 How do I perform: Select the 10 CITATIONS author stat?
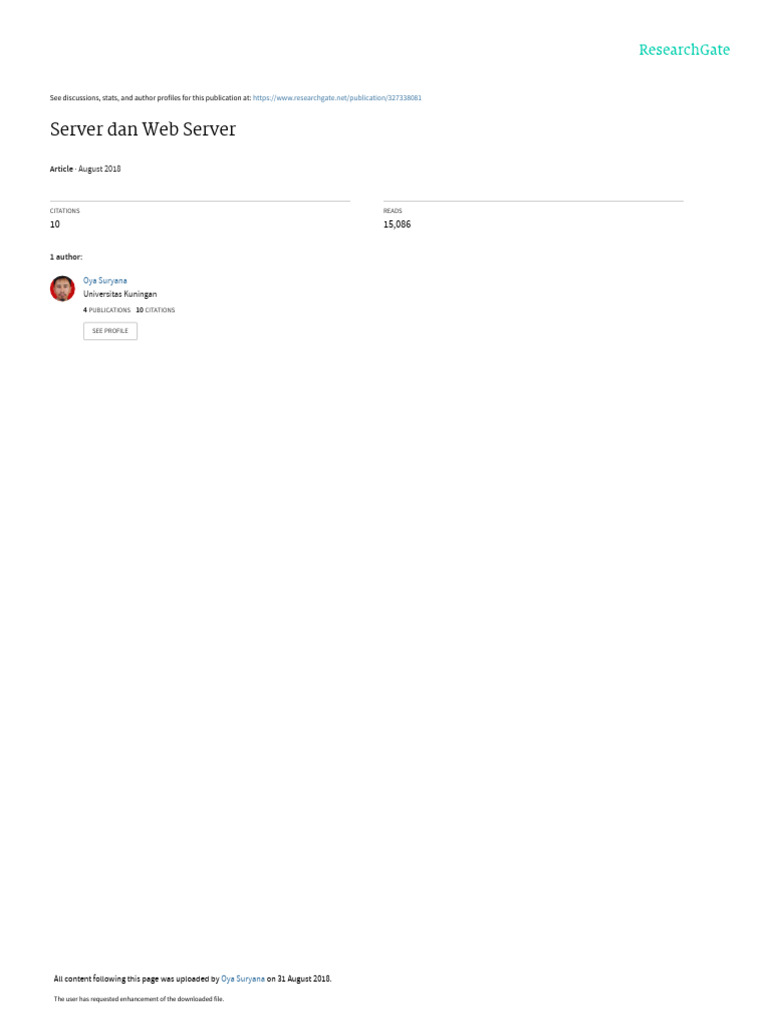[155, 310]
